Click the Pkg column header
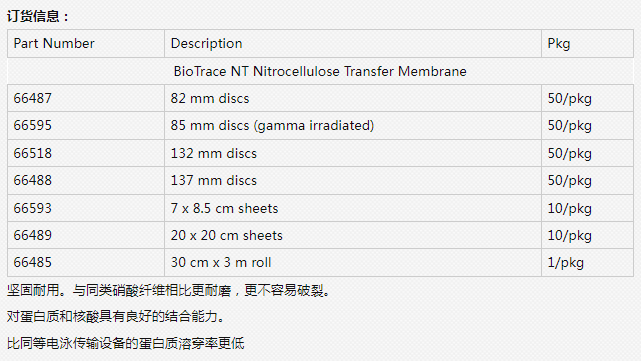 point(587,43)
